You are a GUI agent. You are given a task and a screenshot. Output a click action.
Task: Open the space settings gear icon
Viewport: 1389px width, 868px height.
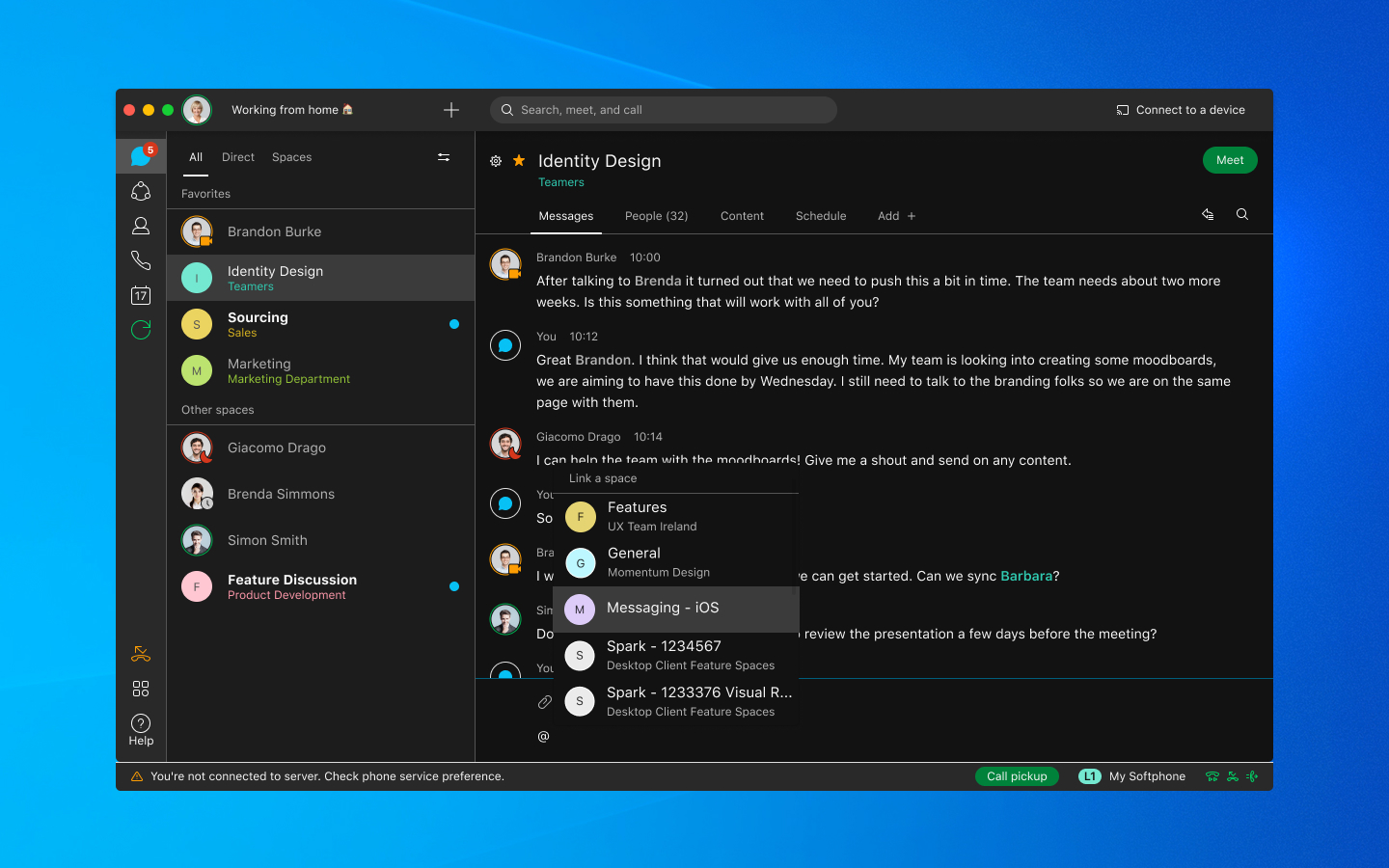click(x=496, y=161)
